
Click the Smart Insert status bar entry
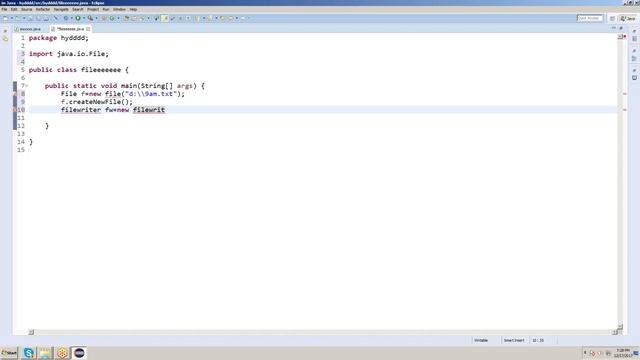513,340
